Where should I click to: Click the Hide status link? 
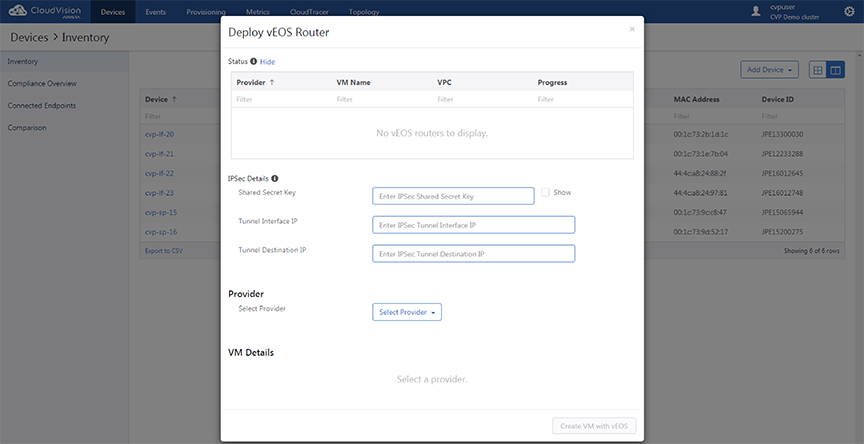(x=267, y=62)
